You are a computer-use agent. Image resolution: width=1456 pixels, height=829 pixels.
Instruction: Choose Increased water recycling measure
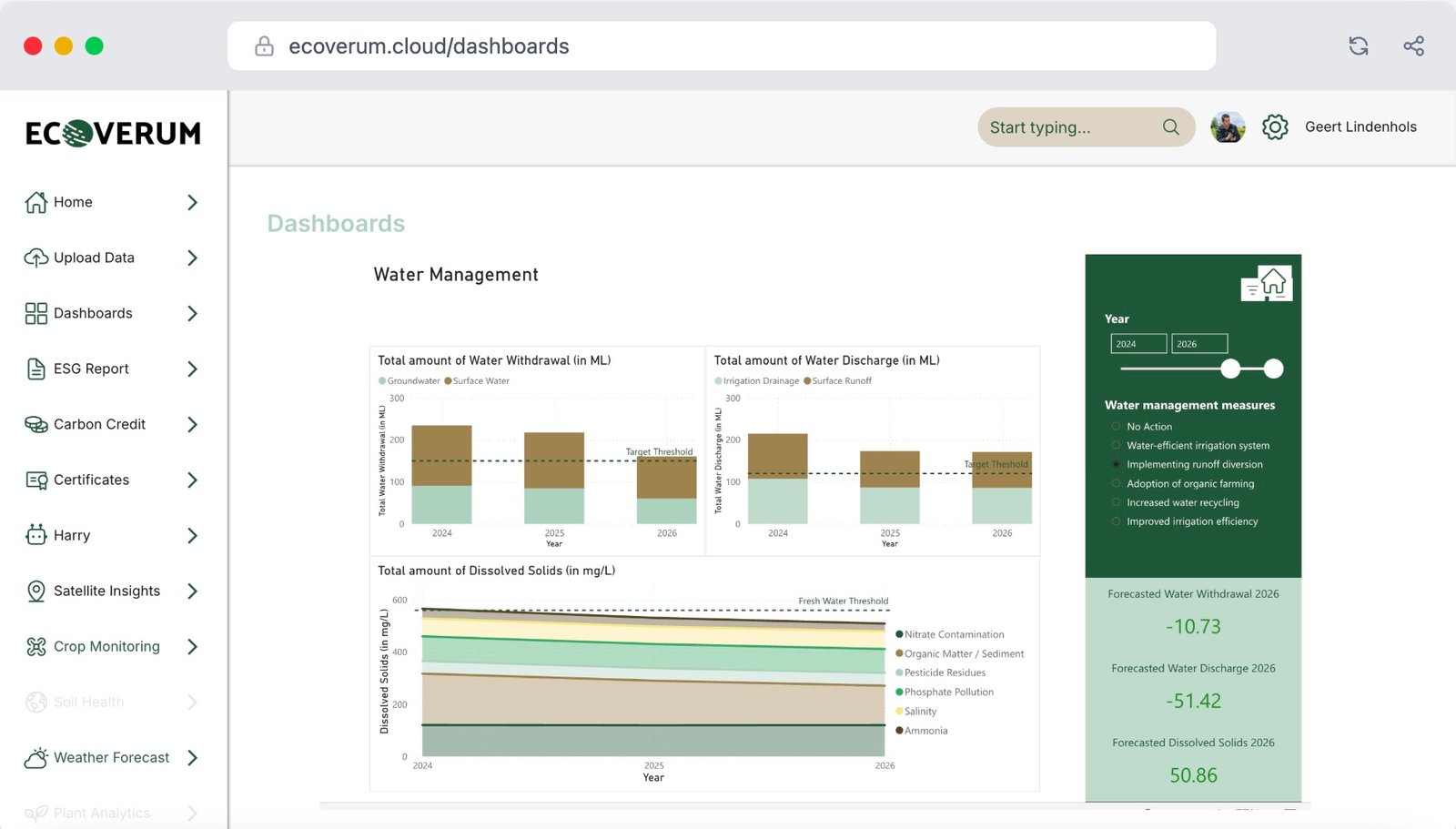click(1116, 502)
